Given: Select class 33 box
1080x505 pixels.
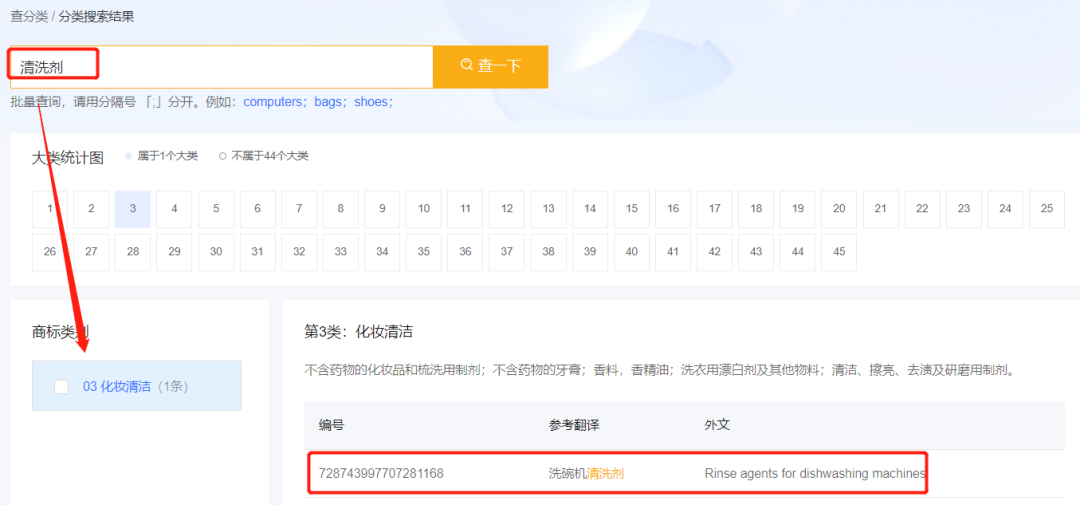Looking at the screenshot, I should click(x=341, y=252).
